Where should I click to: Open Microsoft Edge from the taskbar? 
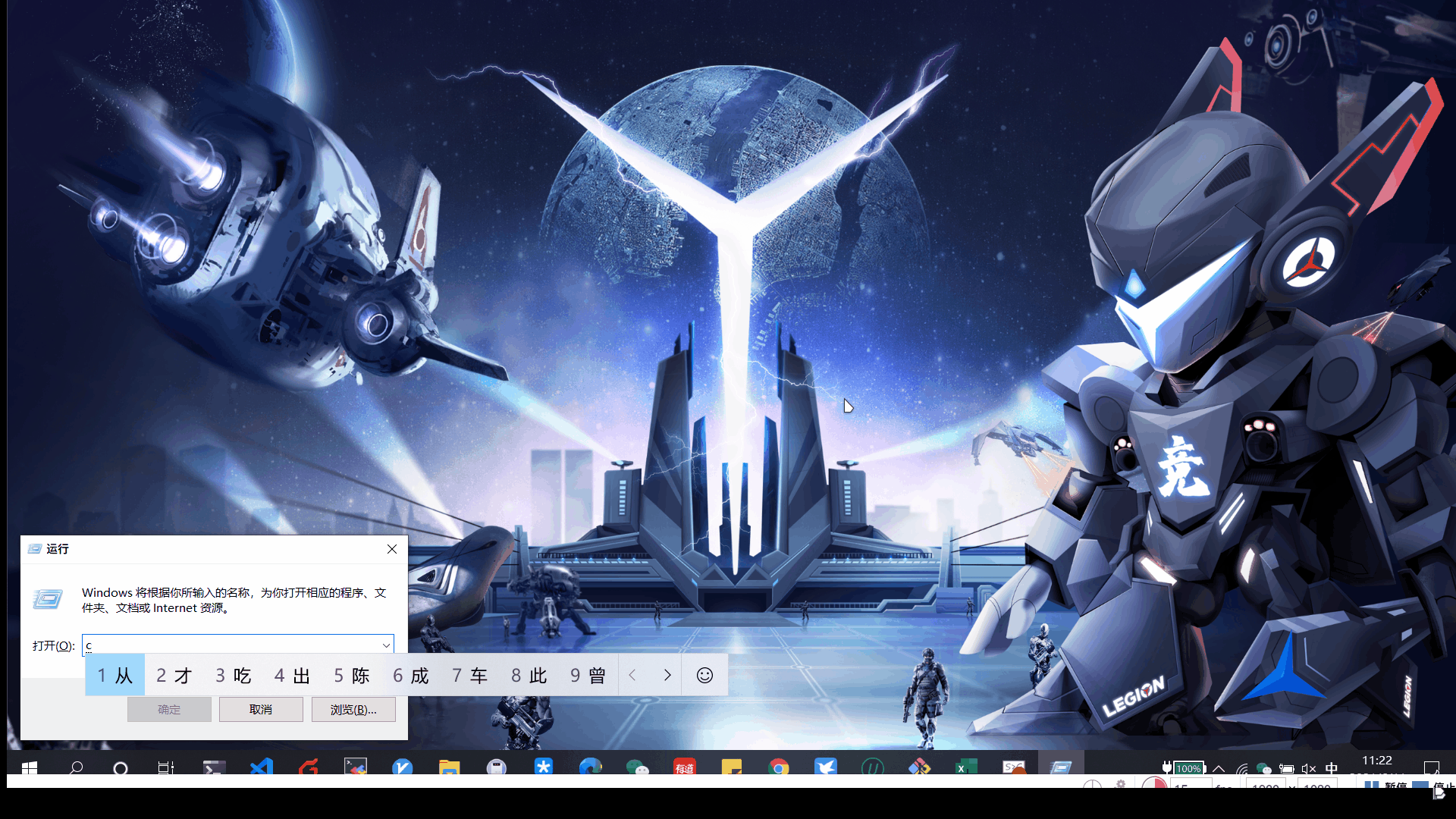[x=590, y=767]
